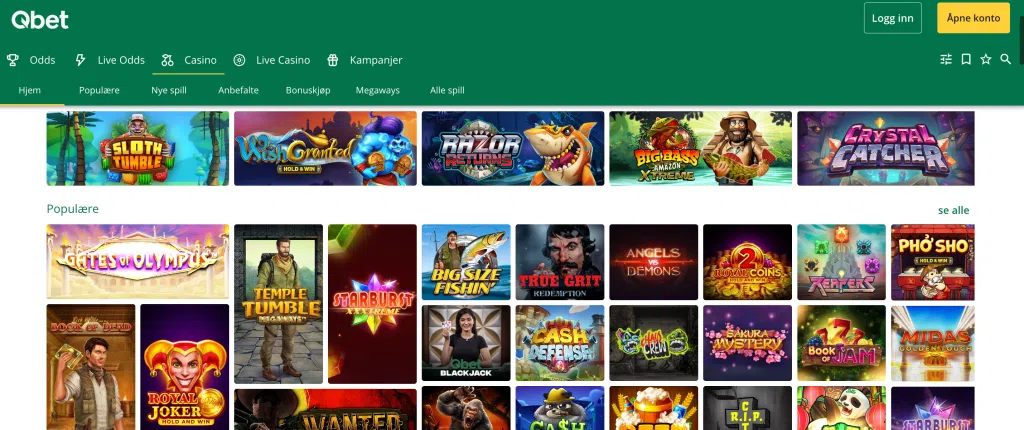Click the Casino cherries icon
The image size is (1024, 430).
167,60
